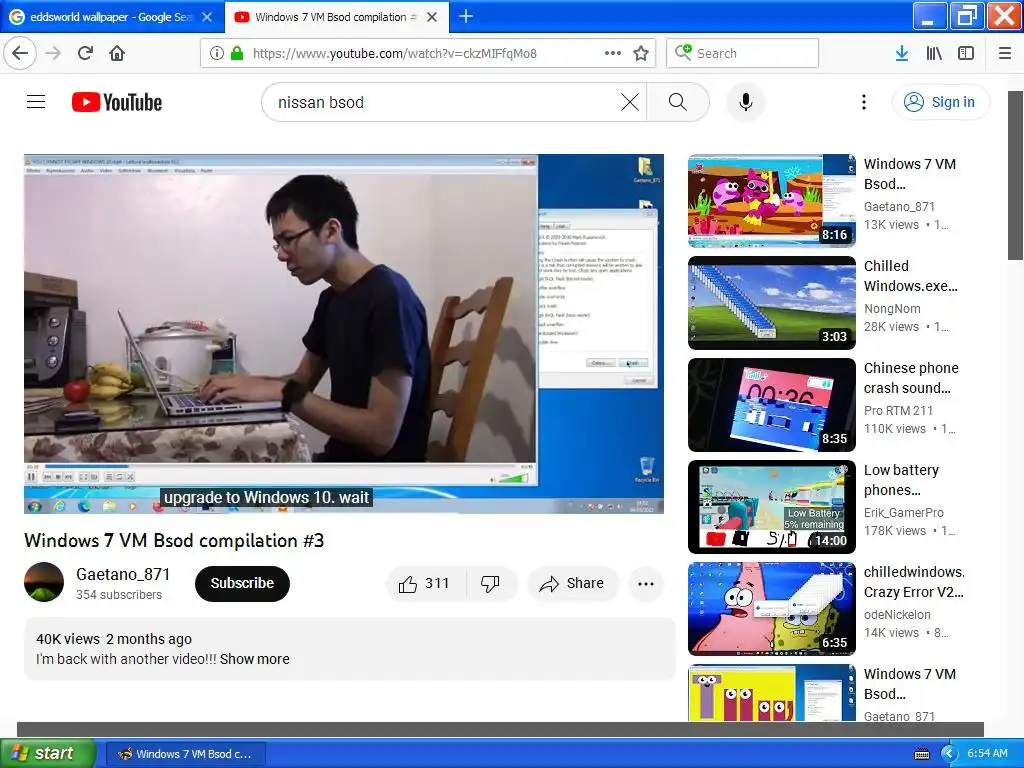This screenshot has width=1024, height=768.
Task: Open a new browser tab with plus
Action: click(x=466, y=16)
